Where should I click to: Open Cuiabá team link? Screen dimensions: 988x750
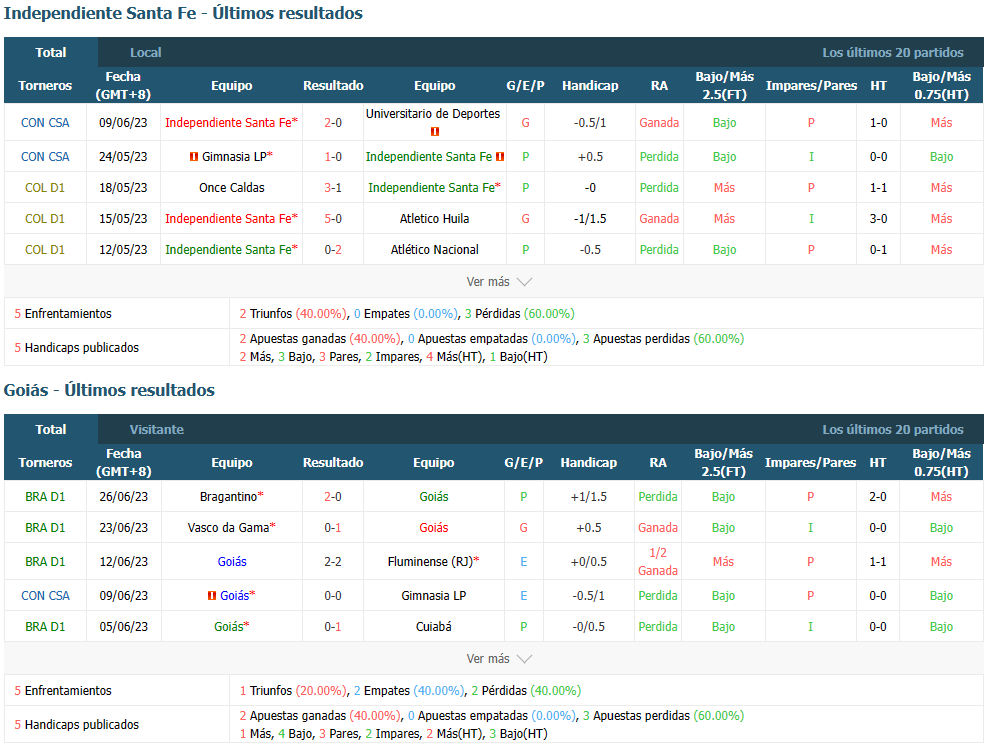pyautogui.click(x=434, y=626)
